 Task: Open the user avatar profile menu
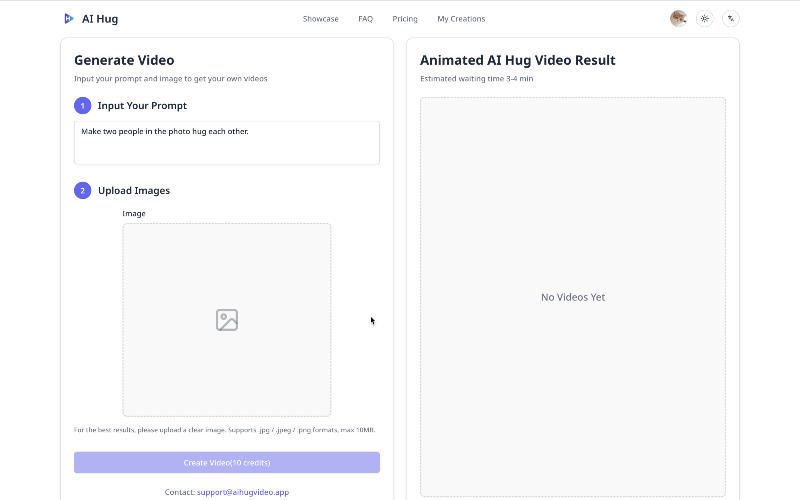678,18
